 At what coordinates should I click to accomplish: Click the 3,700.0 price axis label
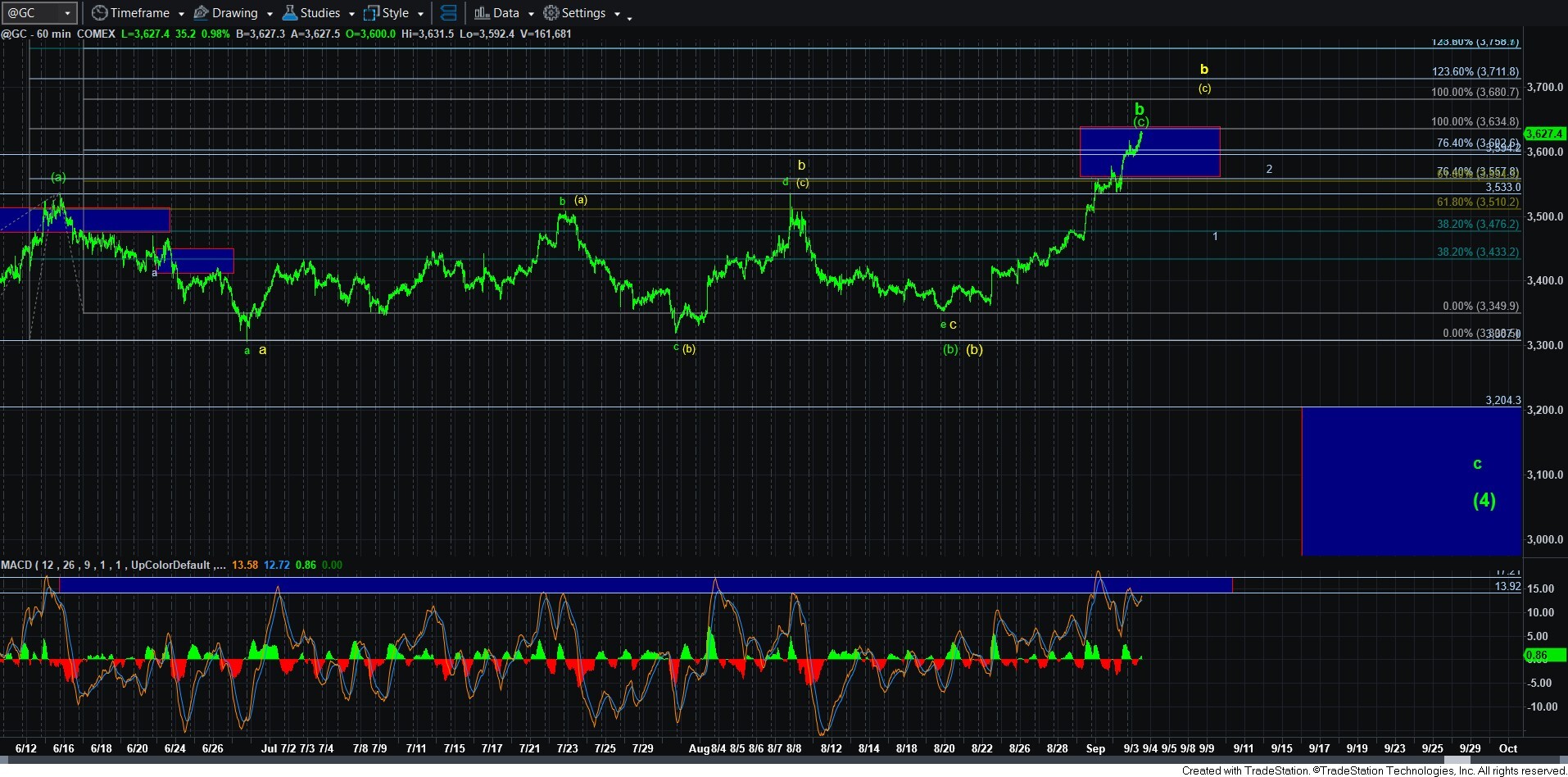click(x=1545, y=87)
